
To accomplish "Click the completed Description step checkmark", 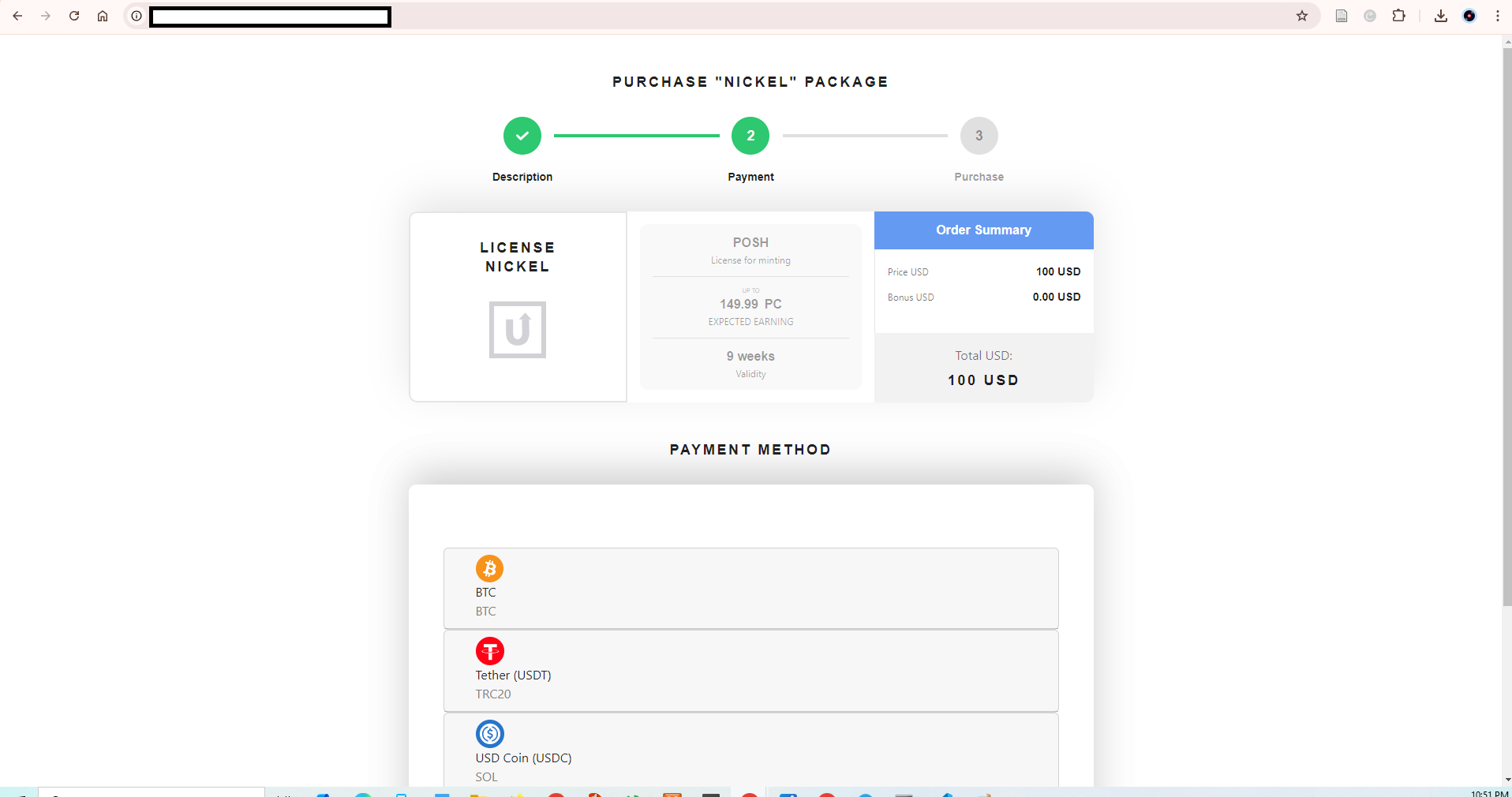I will coord(522,135).
